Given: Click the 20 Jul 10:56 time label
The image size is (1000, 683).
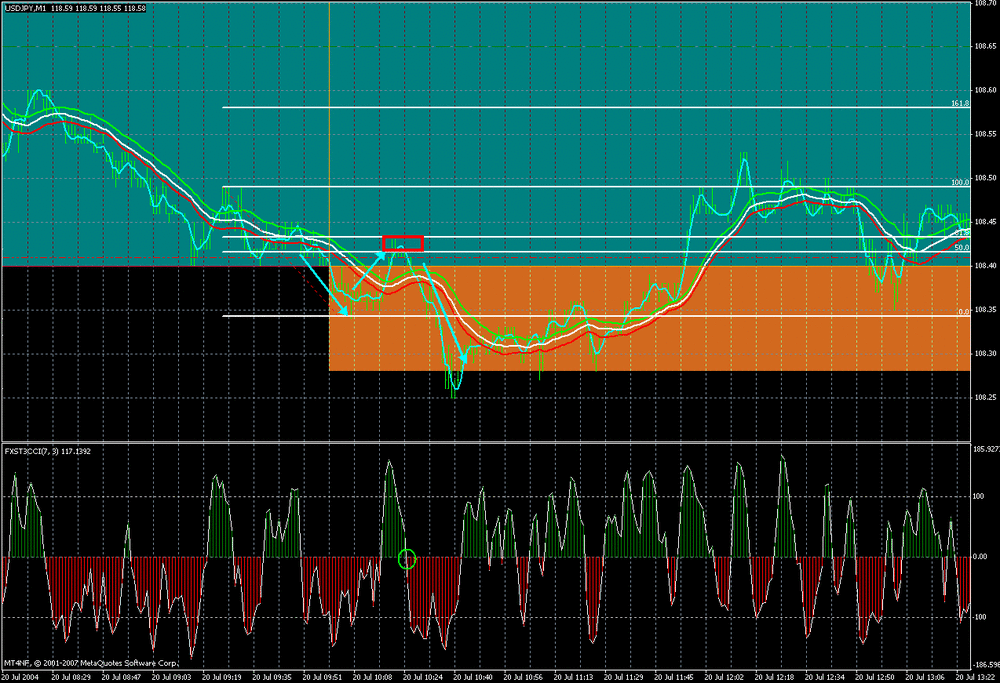Looking at the screenshot, I should click(524, 677).
